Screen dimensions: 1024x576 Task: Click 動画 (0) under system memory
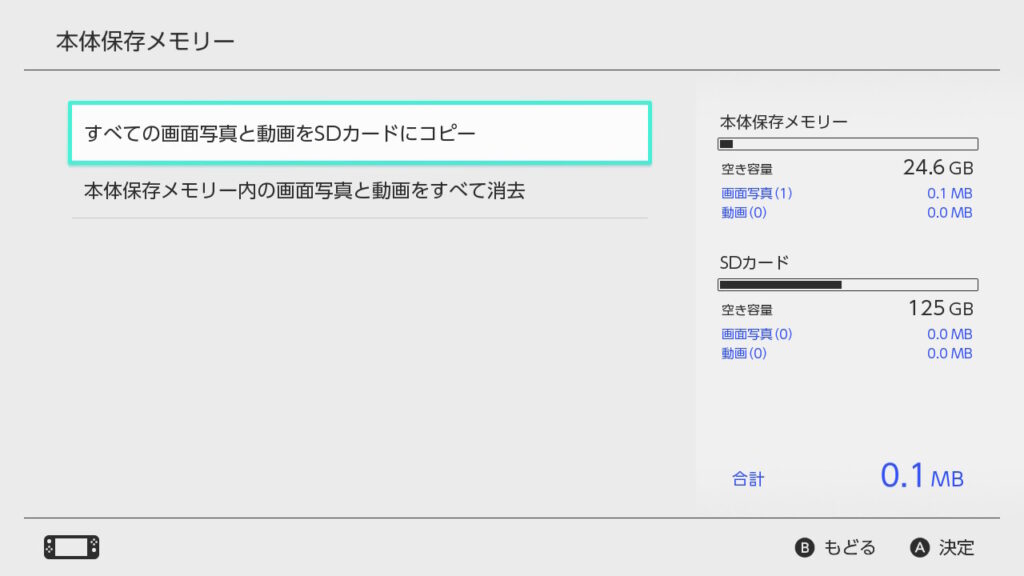(743, 212)
